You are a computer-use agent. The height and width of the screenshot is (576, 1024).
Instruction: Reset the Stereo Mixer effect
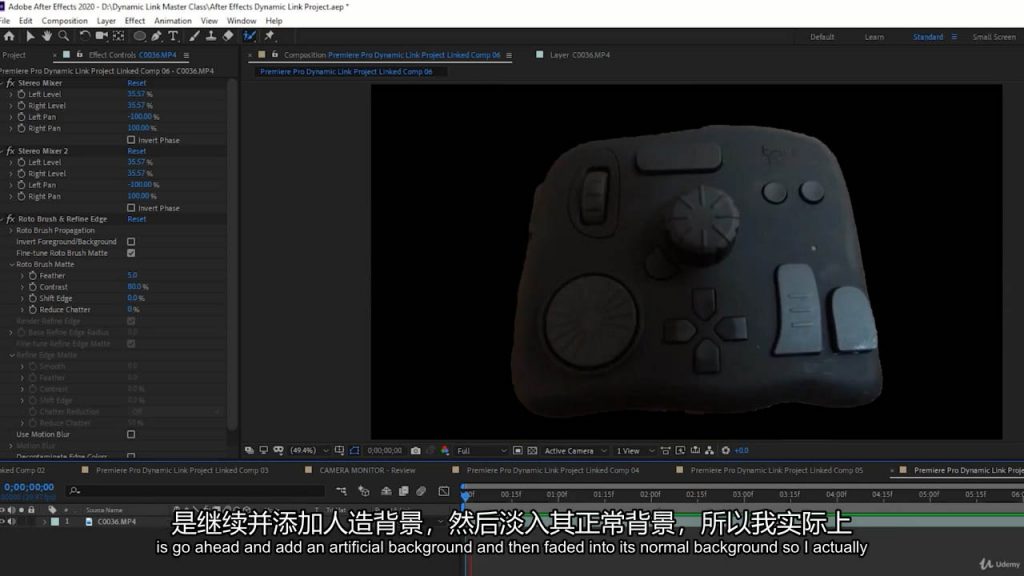[136, 83]
